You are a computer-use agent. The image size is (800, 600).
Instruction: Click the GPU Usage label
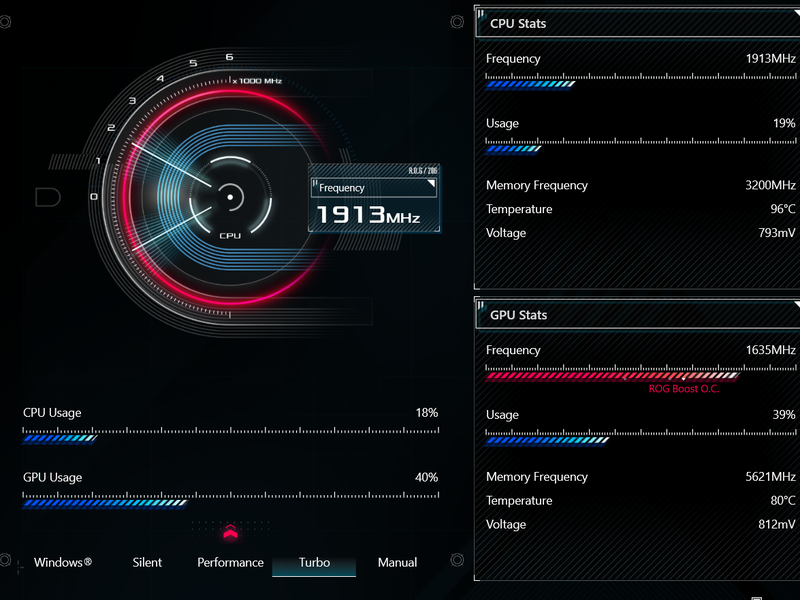coord(53,478)
